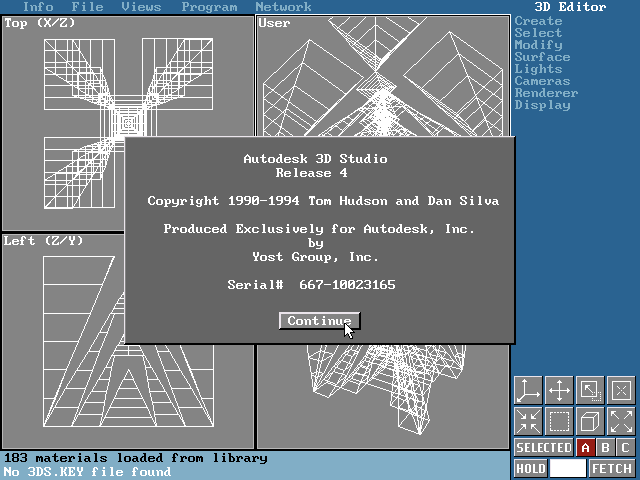Image resolution: width=640 pixels, height=480 pixels.
Task: Click the Left (Z/Y) viewport label
Action: 43,241
